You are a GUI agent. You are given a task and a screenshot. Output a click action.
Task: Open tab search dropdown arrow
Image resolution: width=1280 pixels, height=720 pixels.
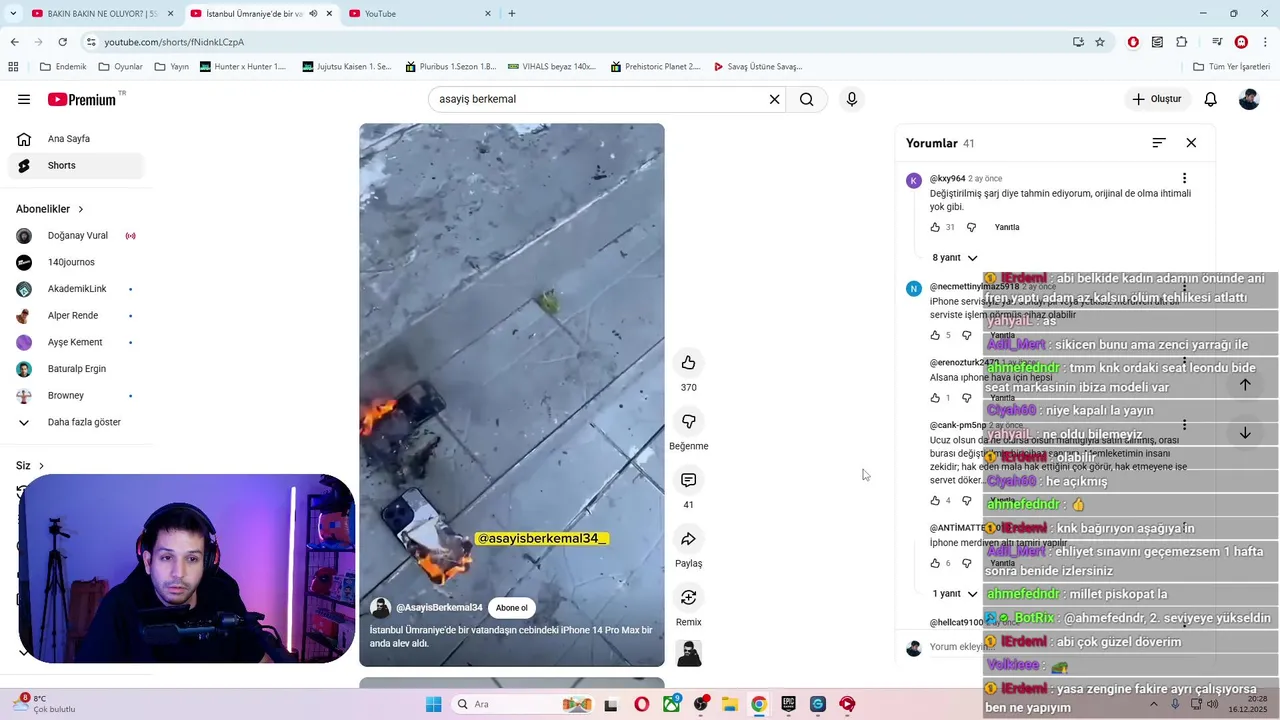click(13, 14)
